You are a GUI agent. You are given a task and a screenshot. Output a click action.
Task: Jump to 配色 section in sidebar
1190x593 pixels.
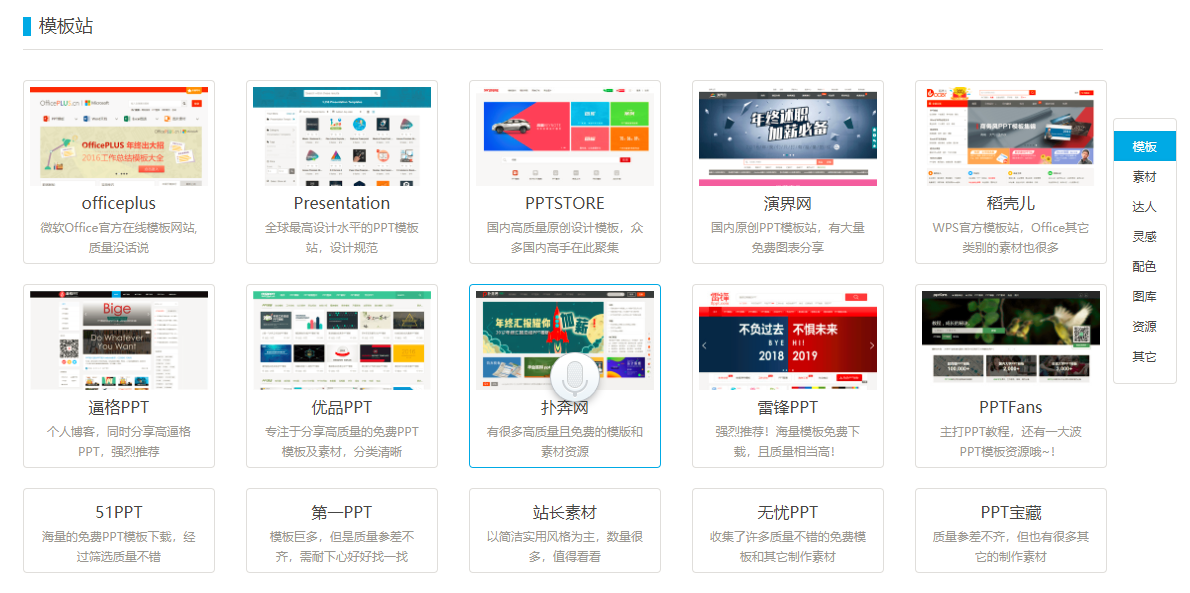[x=1144, y=267]
